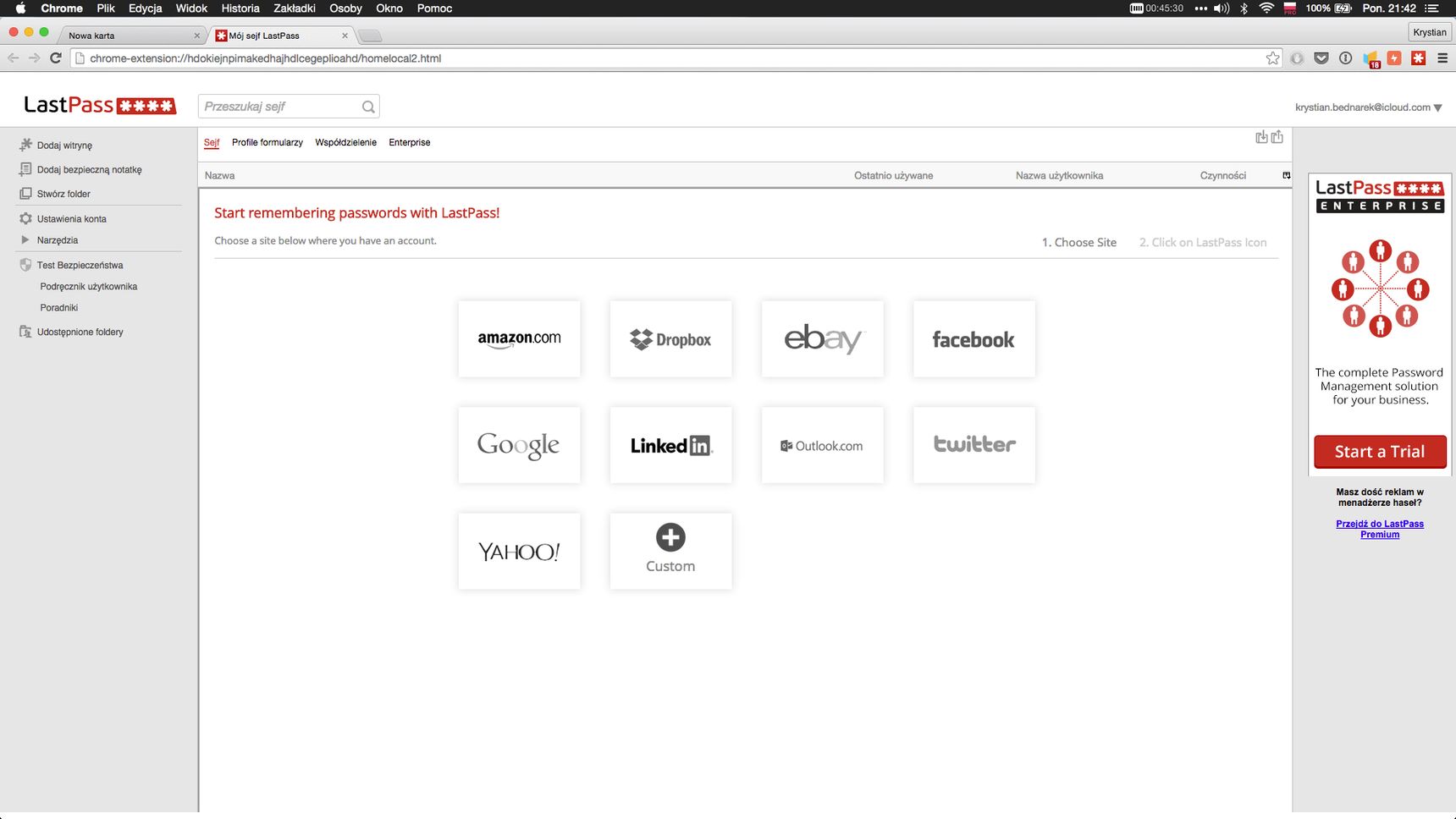Choose the Dropbox site tile
This screenshot has width=1456, height=819.
pos(670,339)
